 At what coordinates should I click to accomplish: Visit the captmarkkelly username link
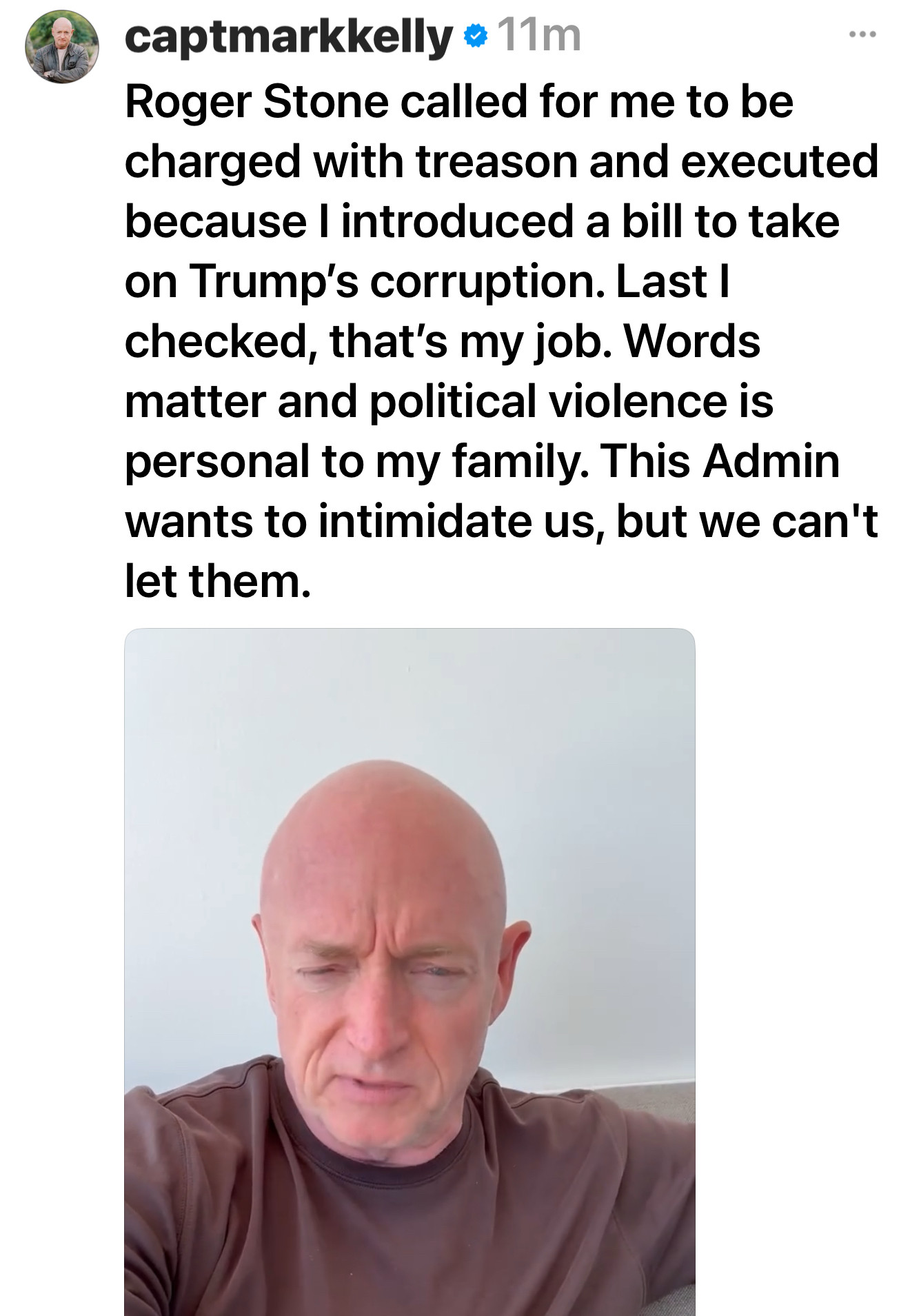289,37
